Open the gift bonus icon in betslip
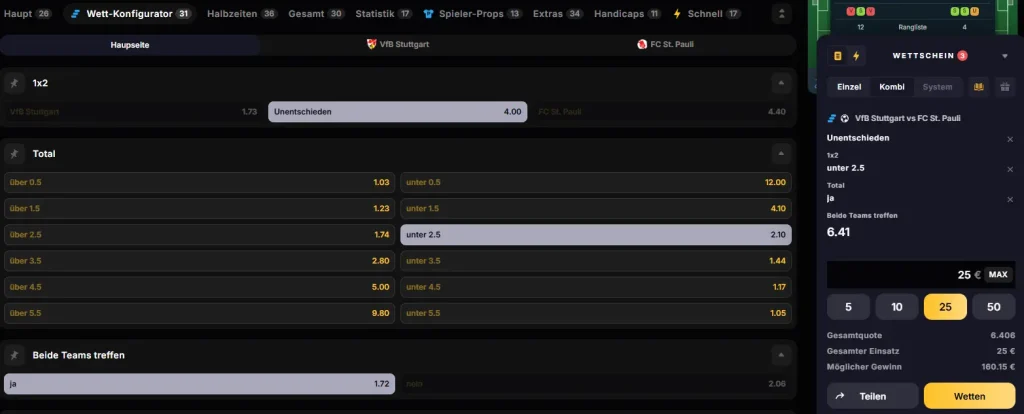Screen dimensions: 1024x414 coord(1005,87)
